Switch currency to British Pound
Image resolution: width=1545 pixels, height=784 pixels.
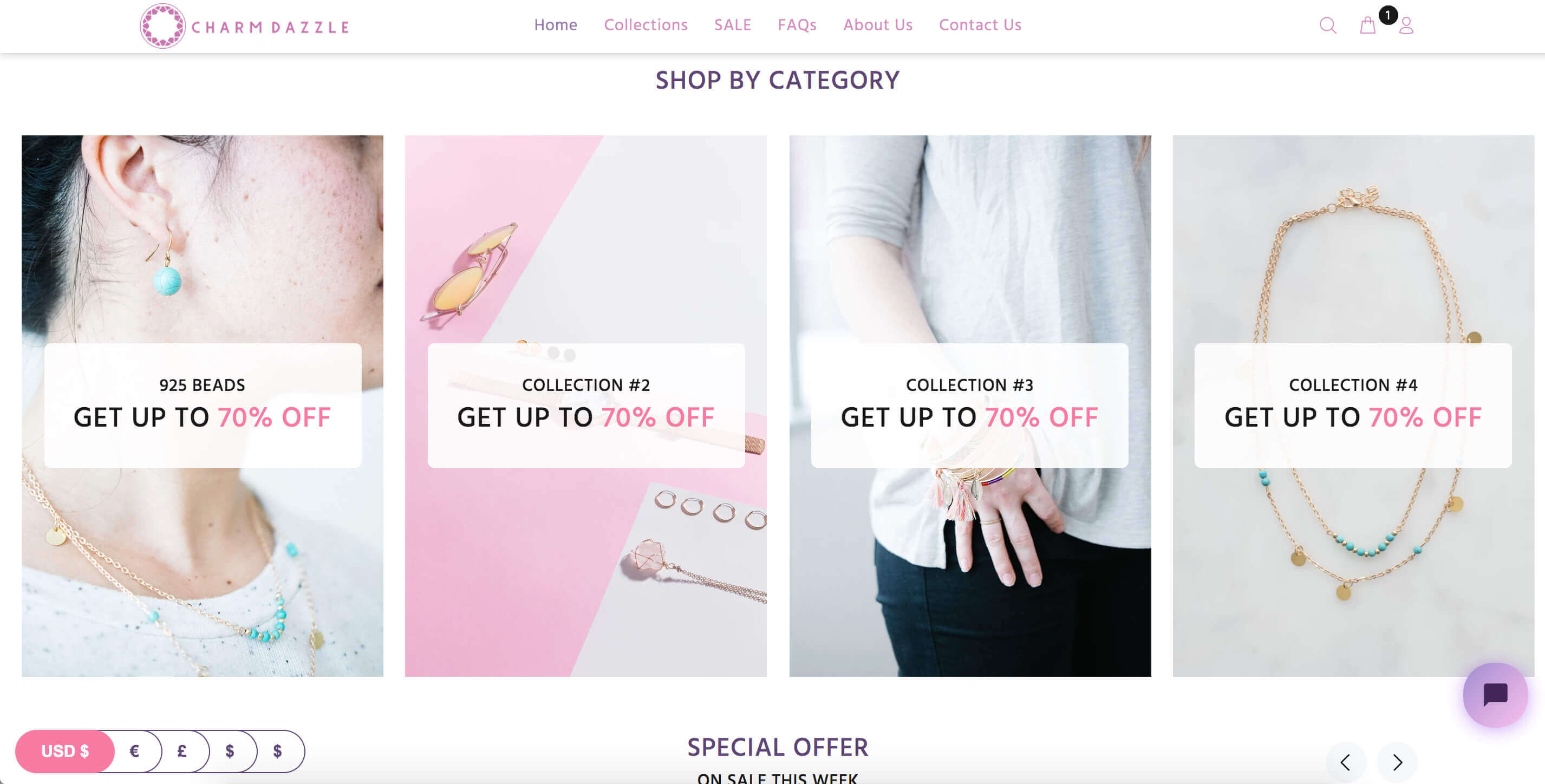[182, 751]
